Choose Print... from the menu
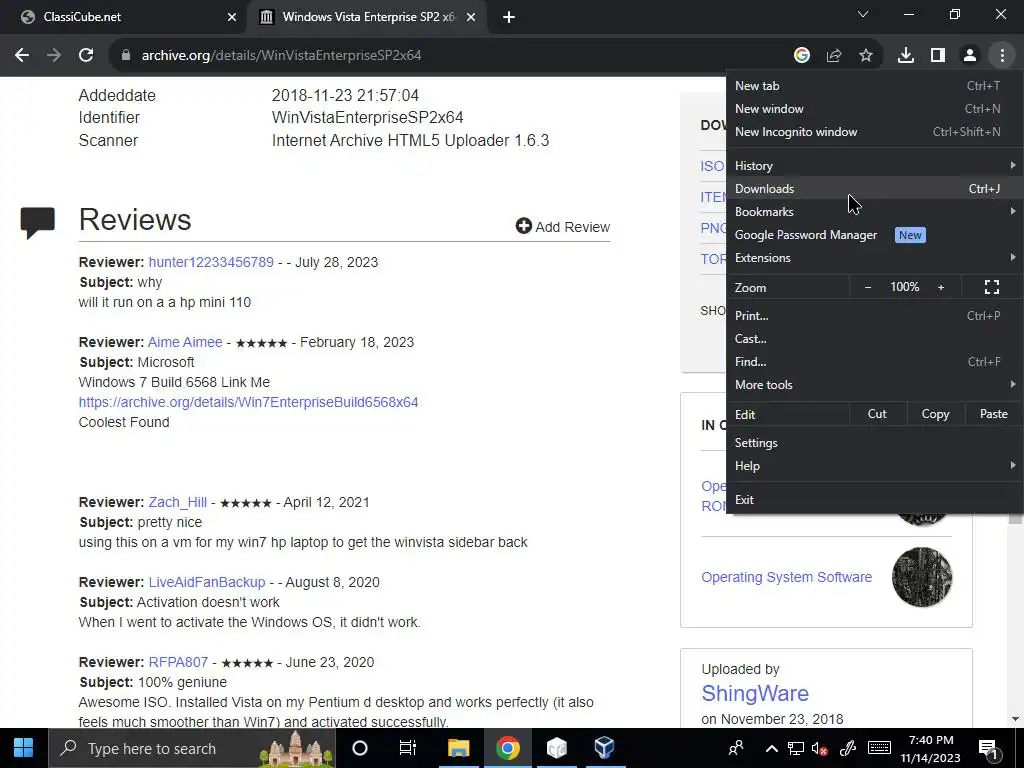The height and width of the screenshot is (768, 1024). 874,315
